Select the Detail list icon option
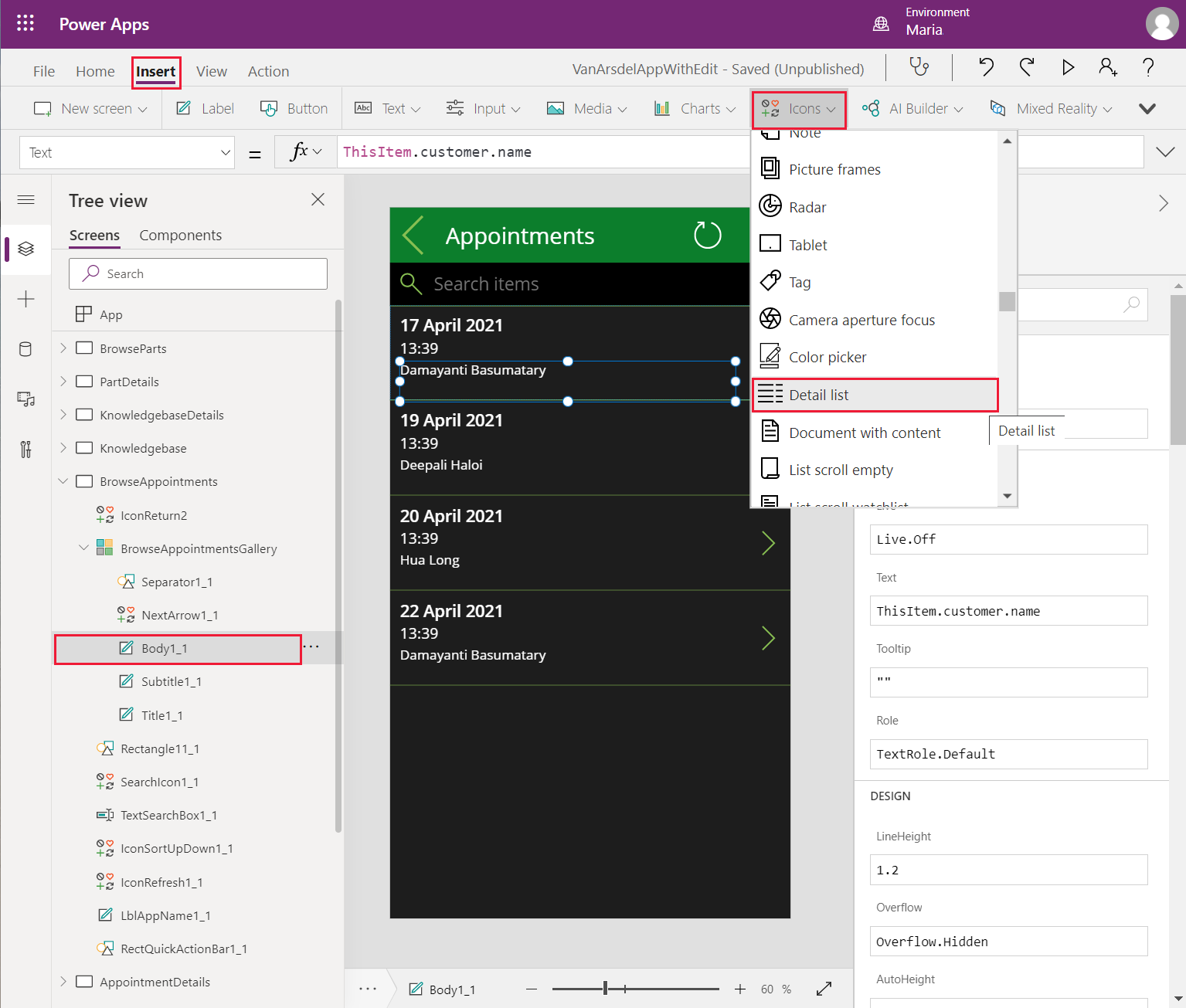 tap(875, 395)
